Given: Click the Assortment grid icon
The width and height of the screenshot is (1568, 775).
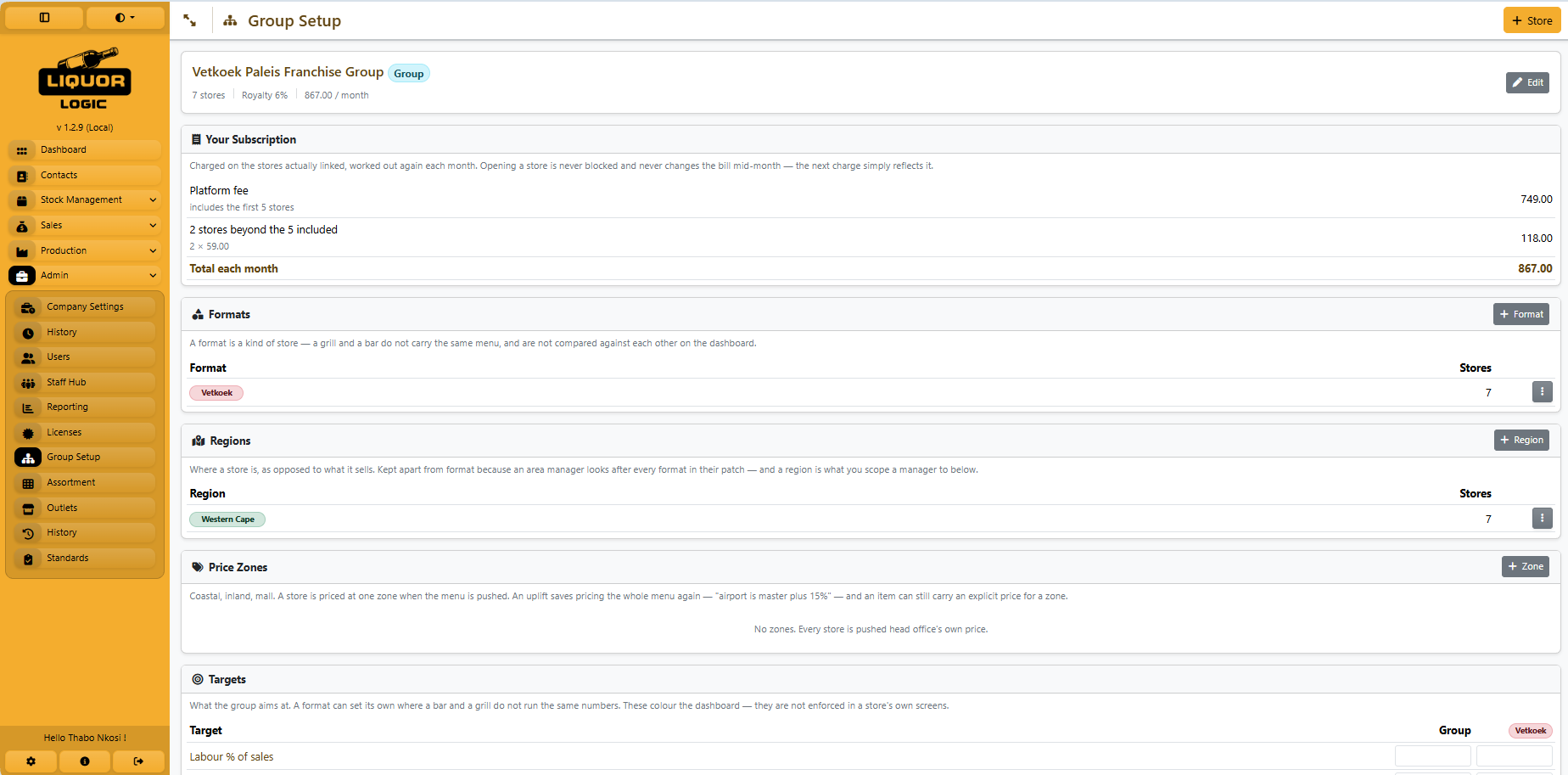Looking at the screenshot, I should [x=28, y=483].
